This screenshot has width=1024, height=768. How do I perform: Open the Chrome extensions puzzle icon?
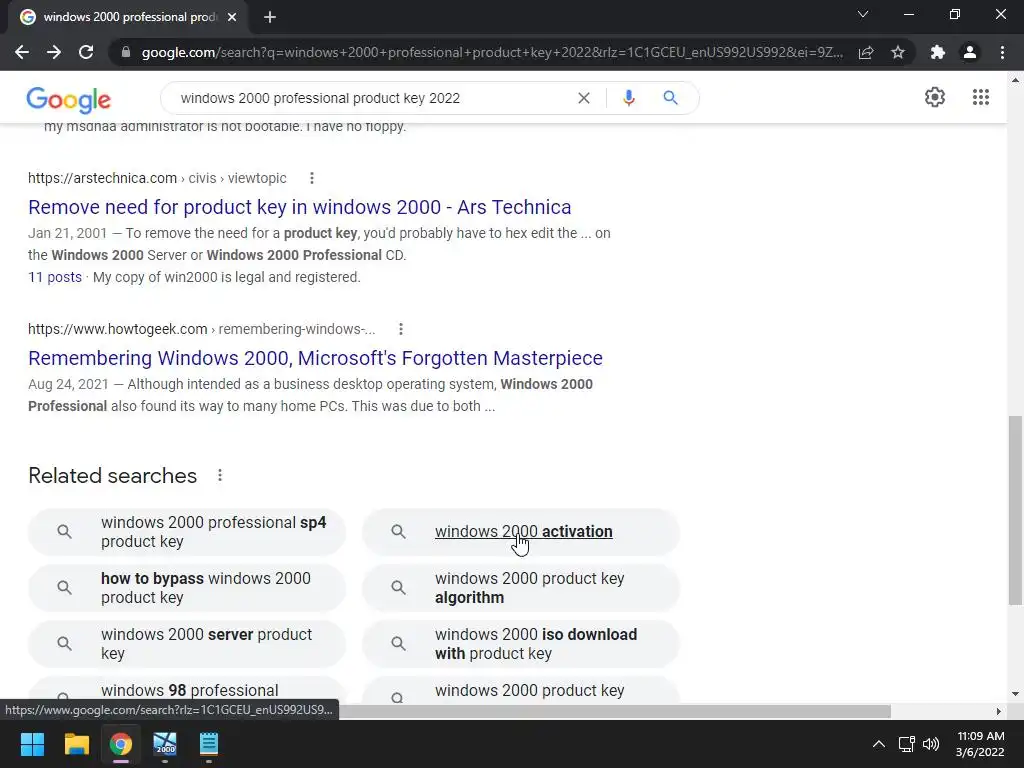point(938,52)
